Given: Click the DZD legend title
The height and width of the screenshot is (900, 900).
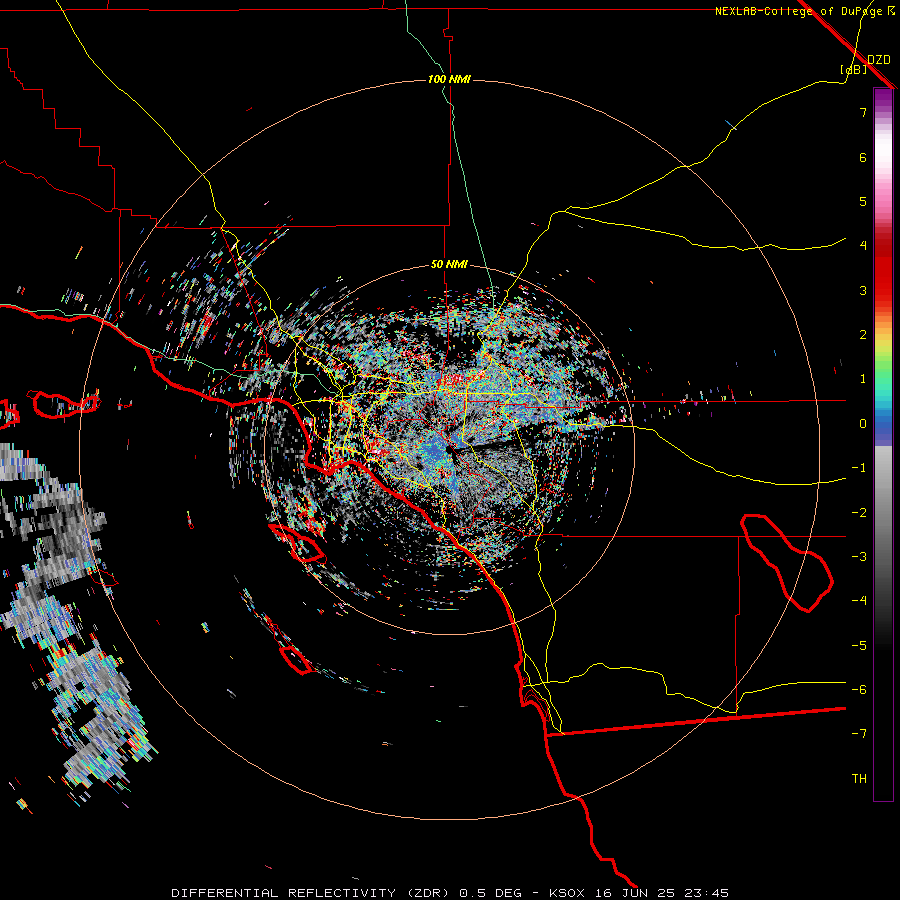Looking at the screenshot, I should (879, 60).
